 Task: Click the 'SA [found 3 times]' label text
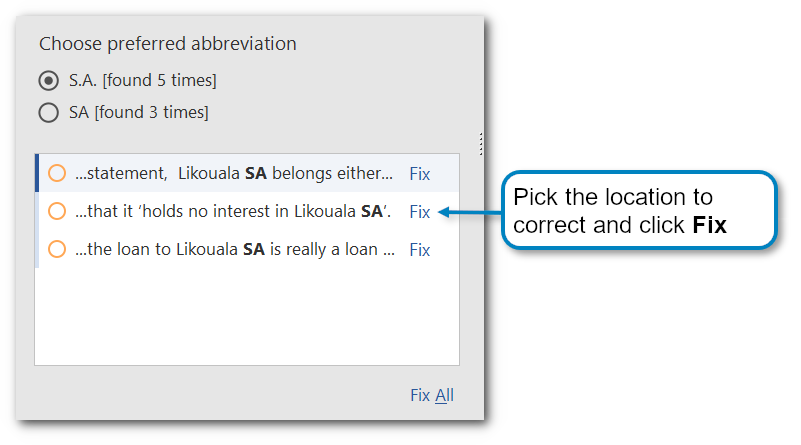click(x=139, y=113)
